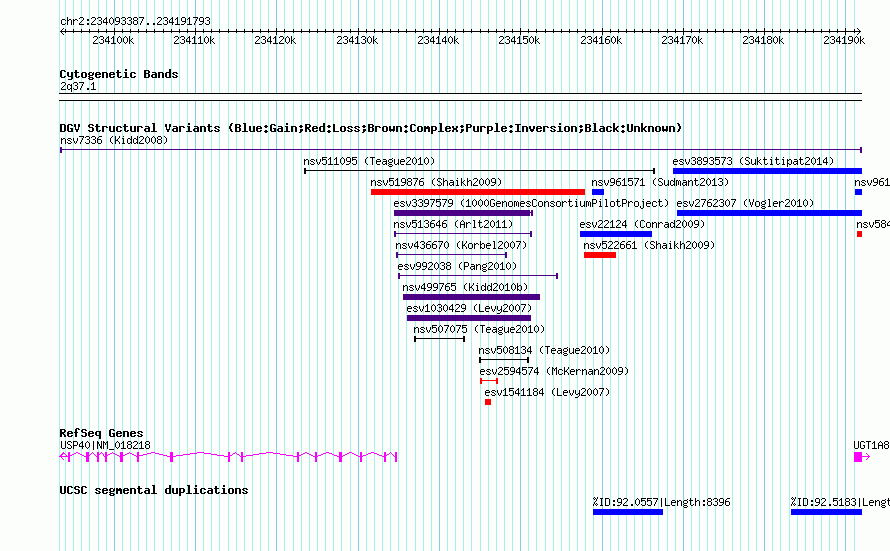Viewport: 890px width, 551px height.
Task: Click the 234140k ruler tick label
Action: [438, 40]
